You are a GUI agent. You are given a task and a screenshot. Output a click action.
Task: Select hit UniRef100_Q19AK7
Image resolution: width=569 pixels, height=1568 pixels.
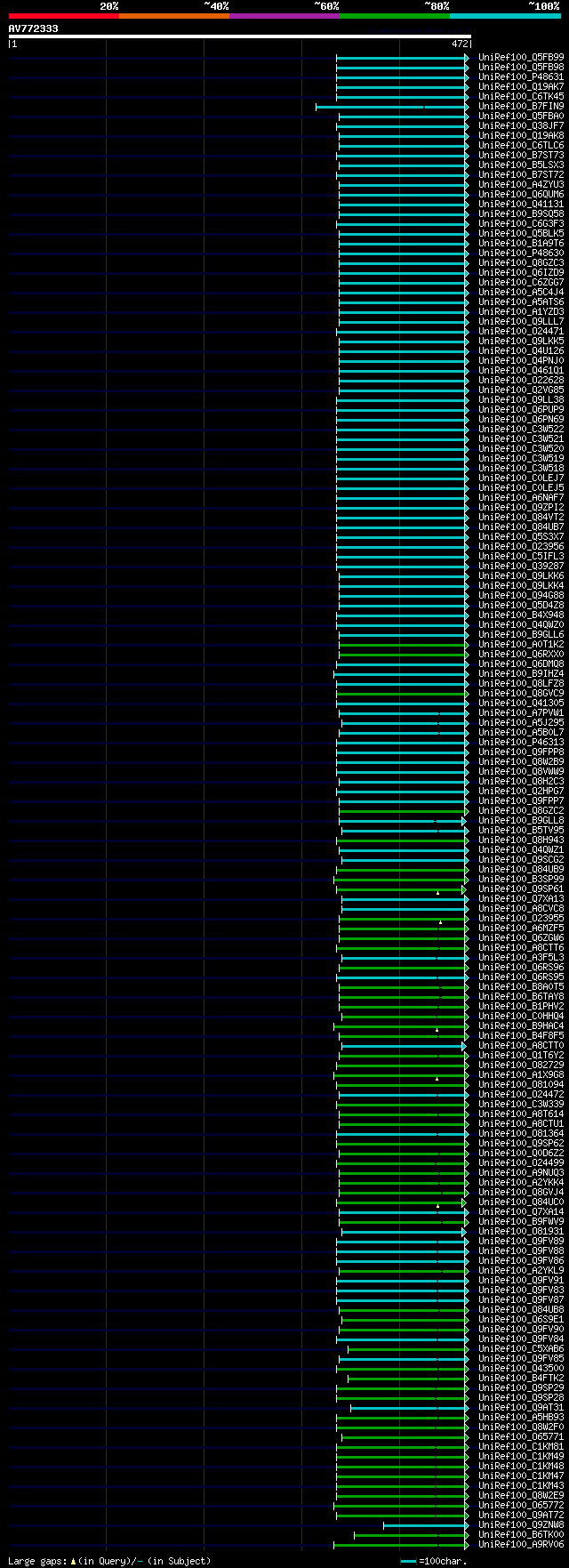521,86
